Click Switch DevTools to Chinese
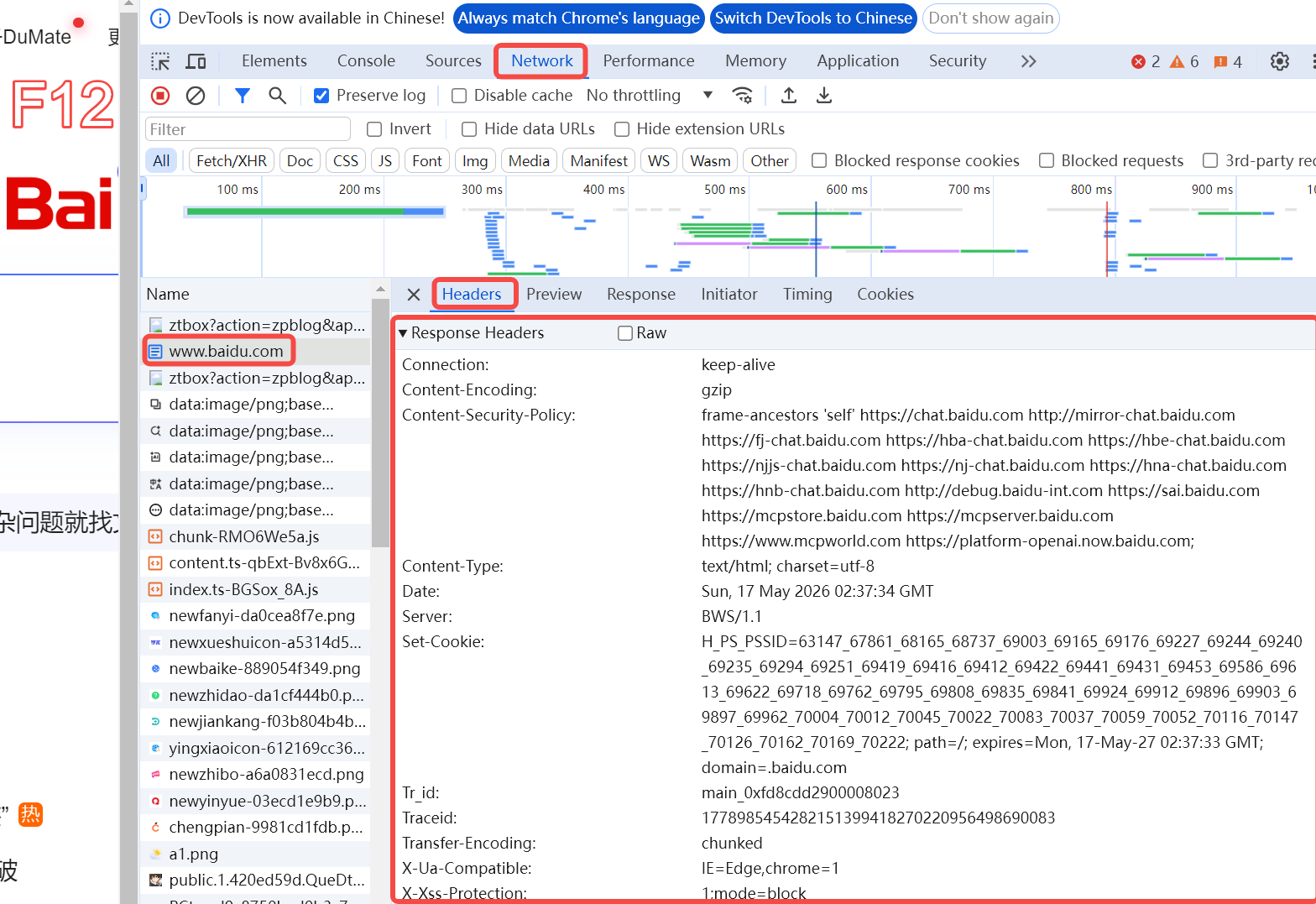The width and height of the screenshot is (1316, 904). click(813, 18)
